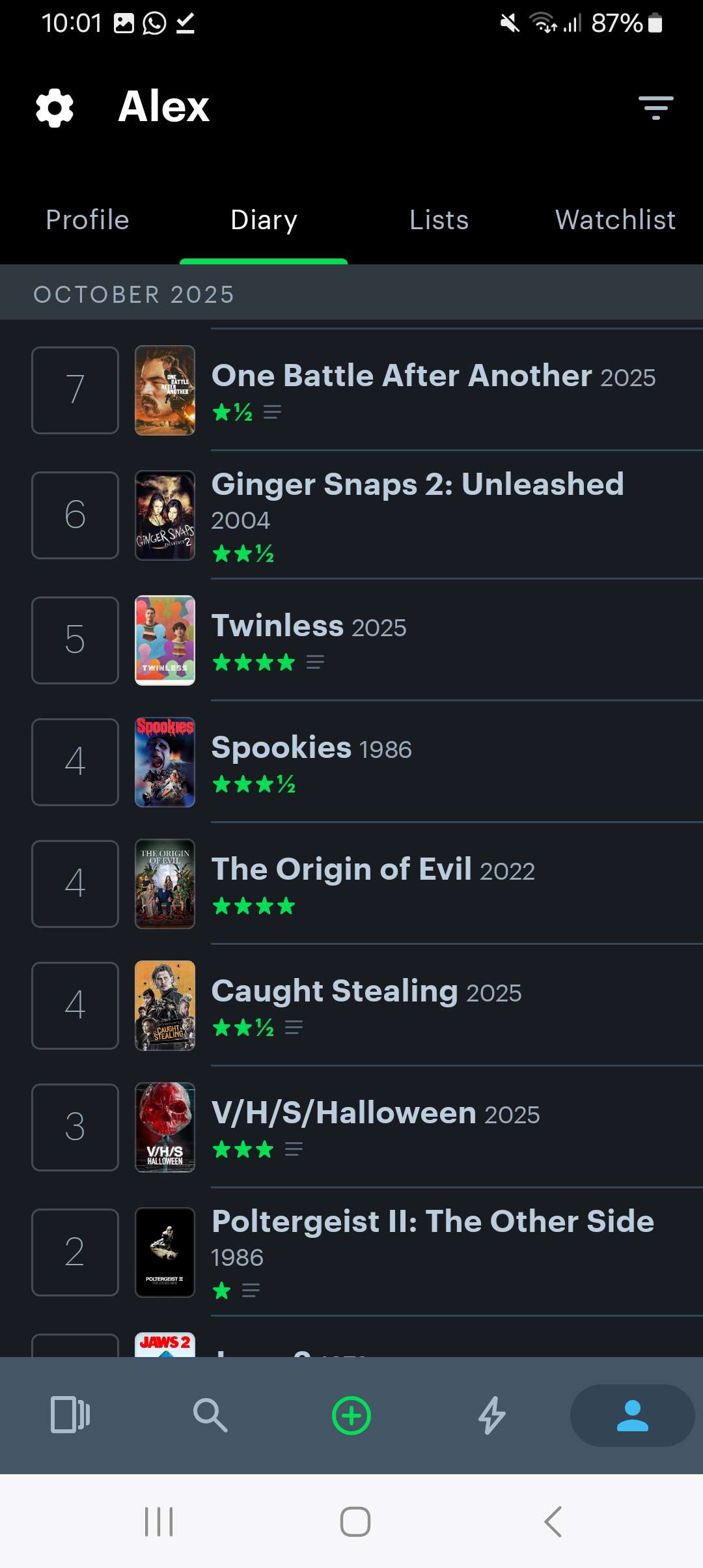
Task: Open the activity lightning bolt icon
Action: [x=492, y=1415]
